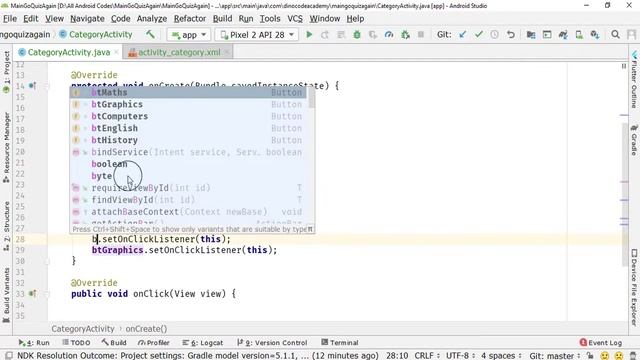The width and height of the screenshot is (640, 360).
Task: Show Git history clock icon
Action: [x=494, y=35]
